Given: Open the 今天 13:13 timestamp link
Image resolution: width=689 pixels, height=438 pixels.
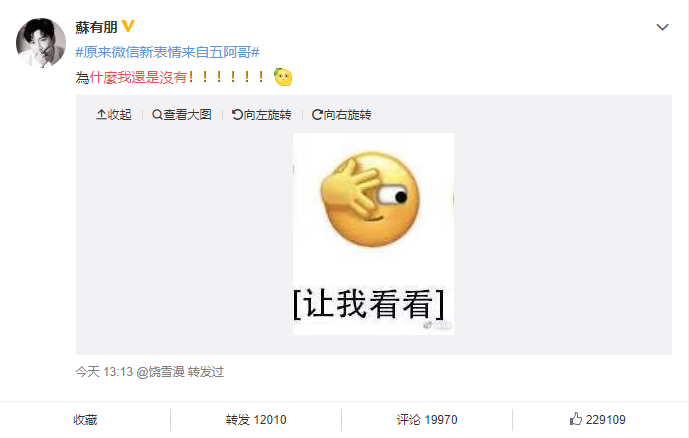Looking at the screenshot, I should point(104,372).
